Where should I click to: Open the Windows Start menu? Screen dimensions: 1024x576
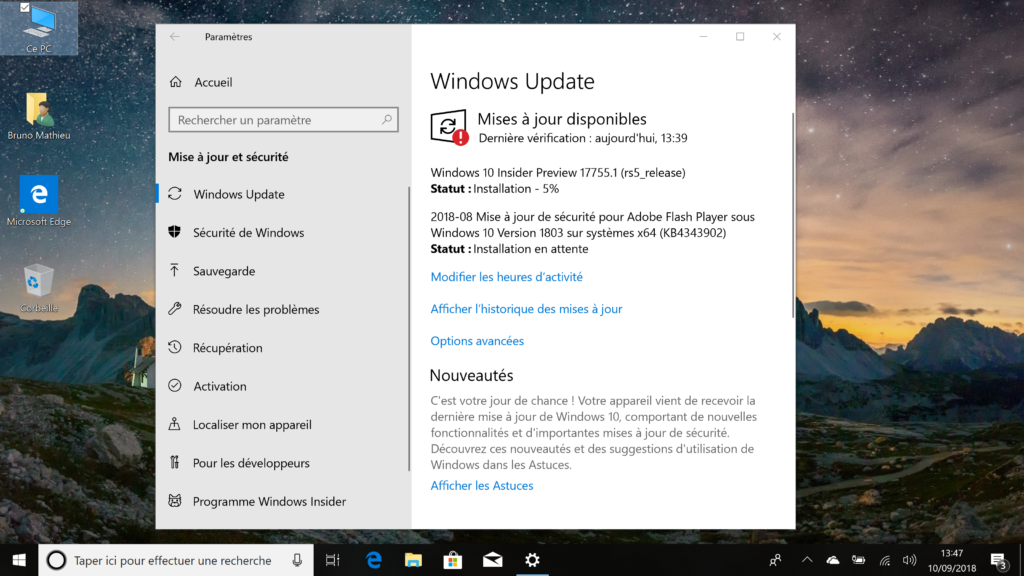pyautogui.click(x=19, y=560)
